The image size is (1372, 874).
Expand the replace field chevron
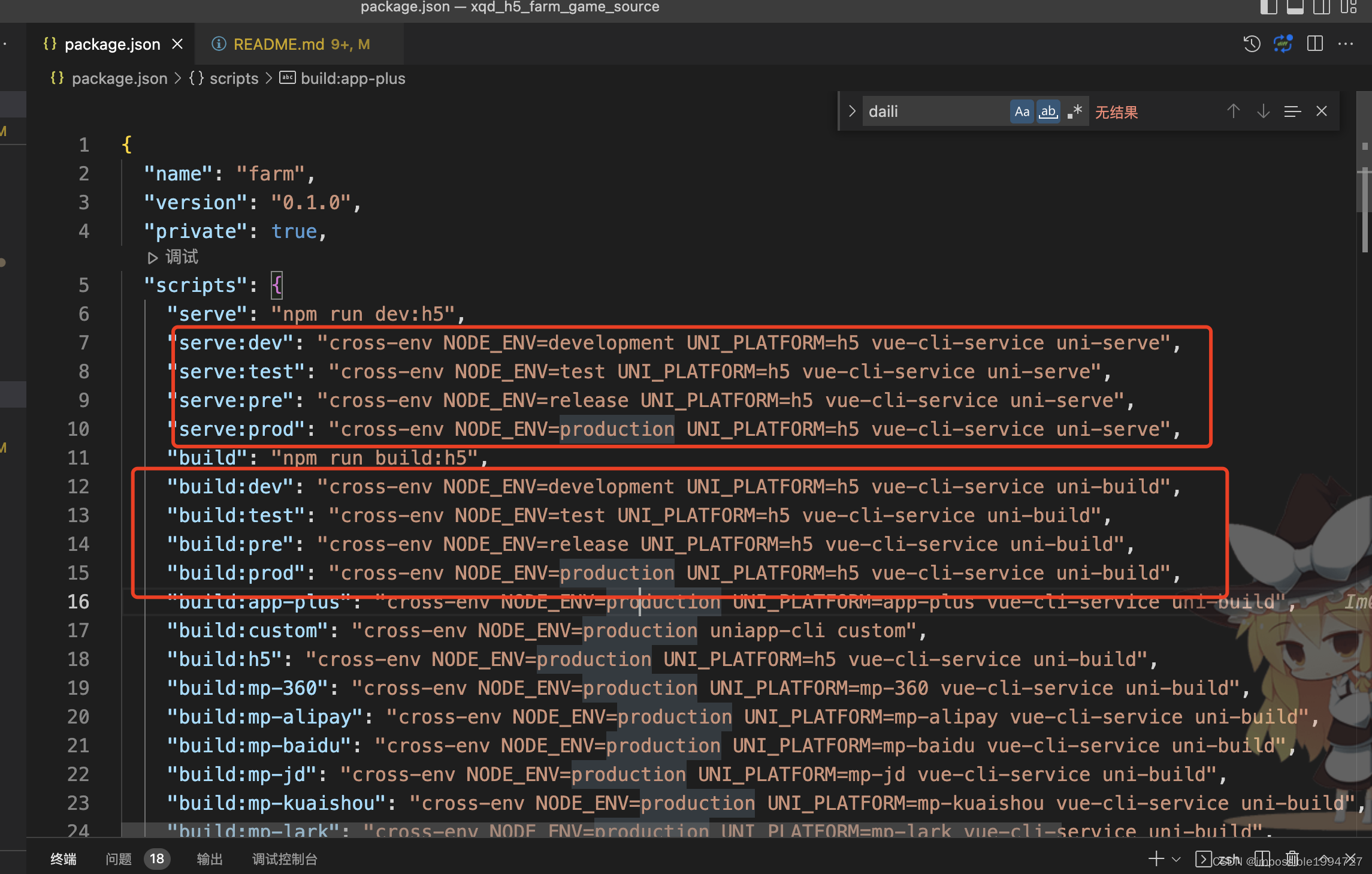click(852, 111)
